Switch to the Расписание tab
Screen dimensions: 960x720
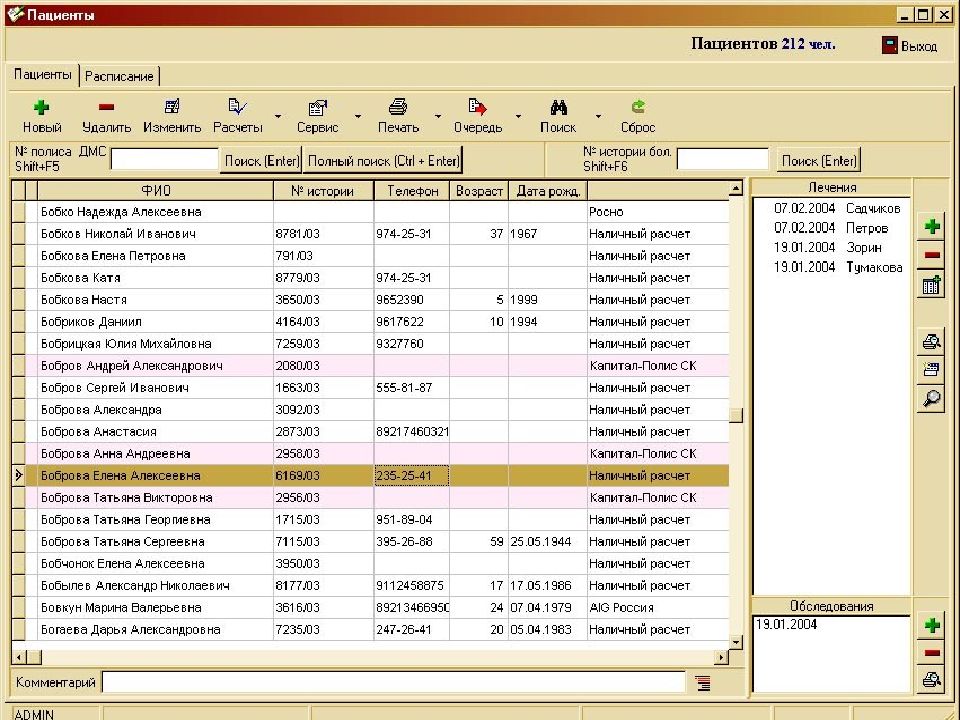[119, 77]
